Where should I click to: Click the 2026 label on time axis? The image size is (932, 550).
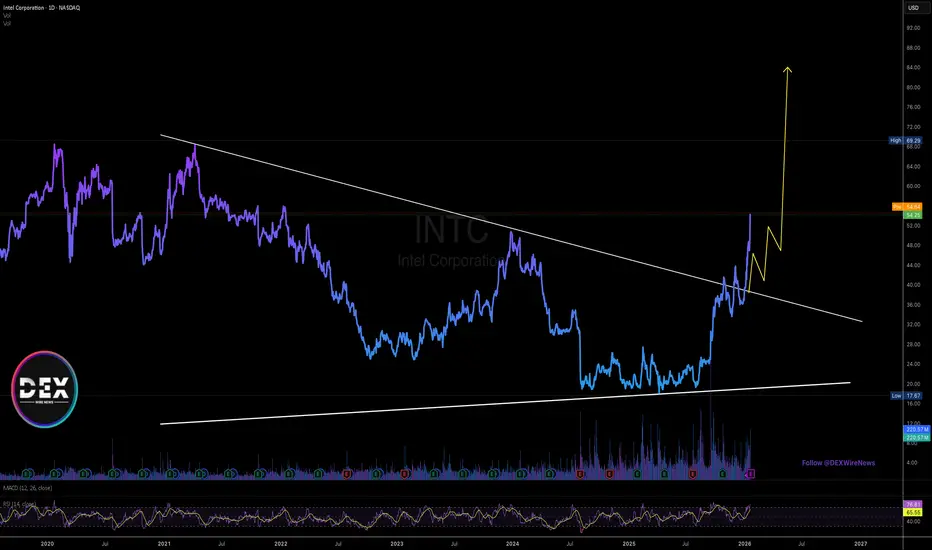[744, 543]
